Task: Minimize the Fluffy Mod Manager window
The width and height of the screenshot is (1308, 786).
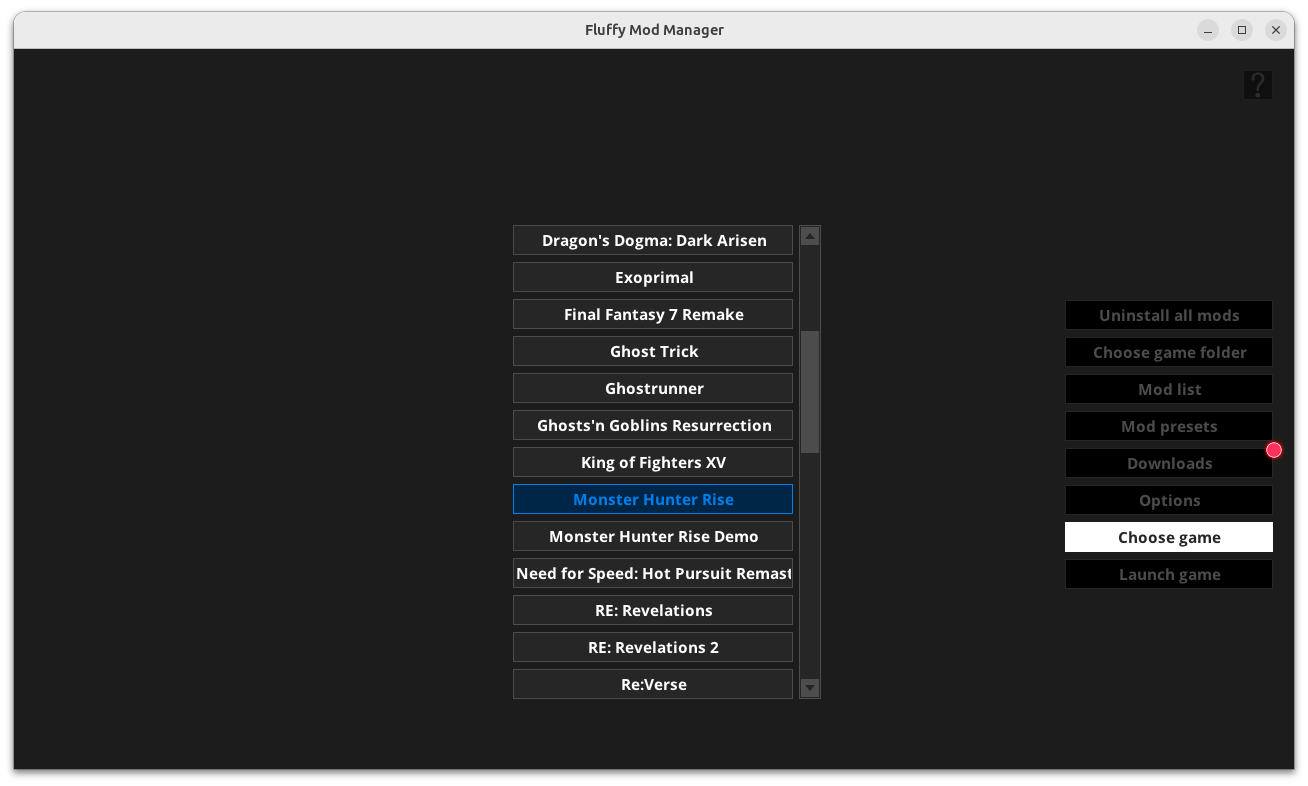Action: pyautogui.click(x=1208, y=30)
